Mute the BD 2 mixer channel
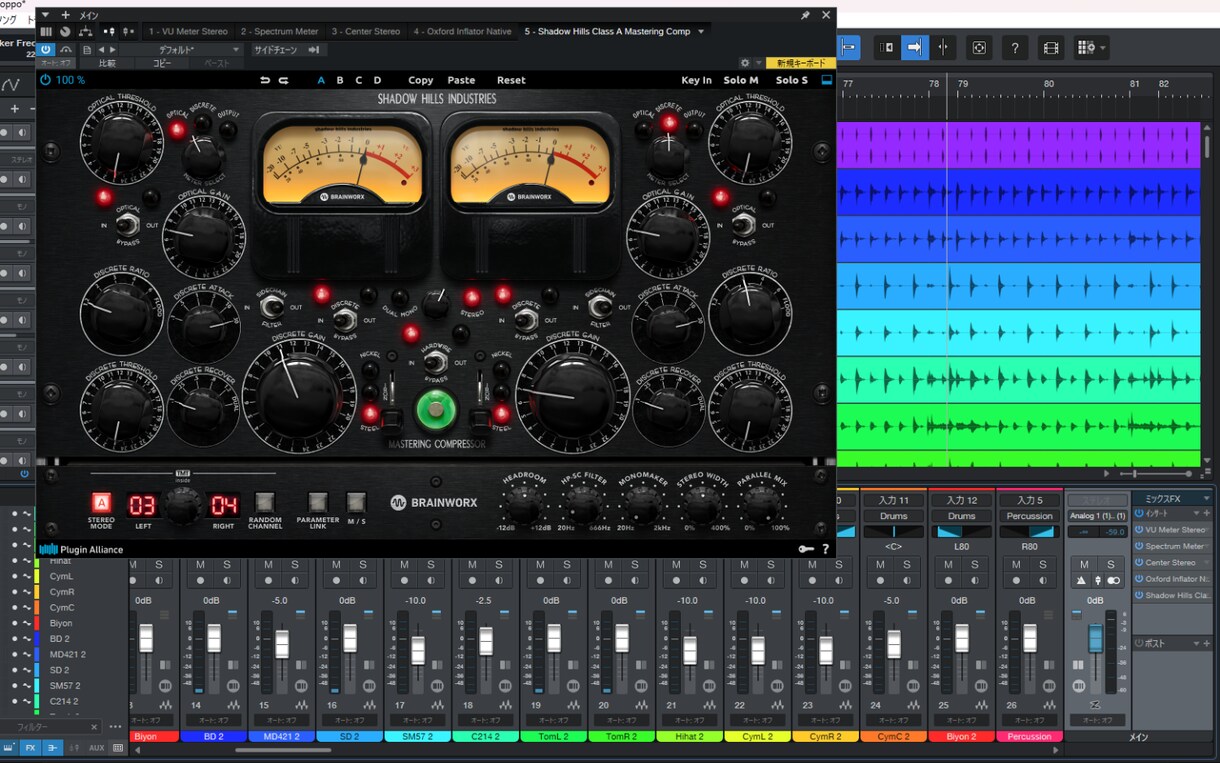 pos(200,565)
